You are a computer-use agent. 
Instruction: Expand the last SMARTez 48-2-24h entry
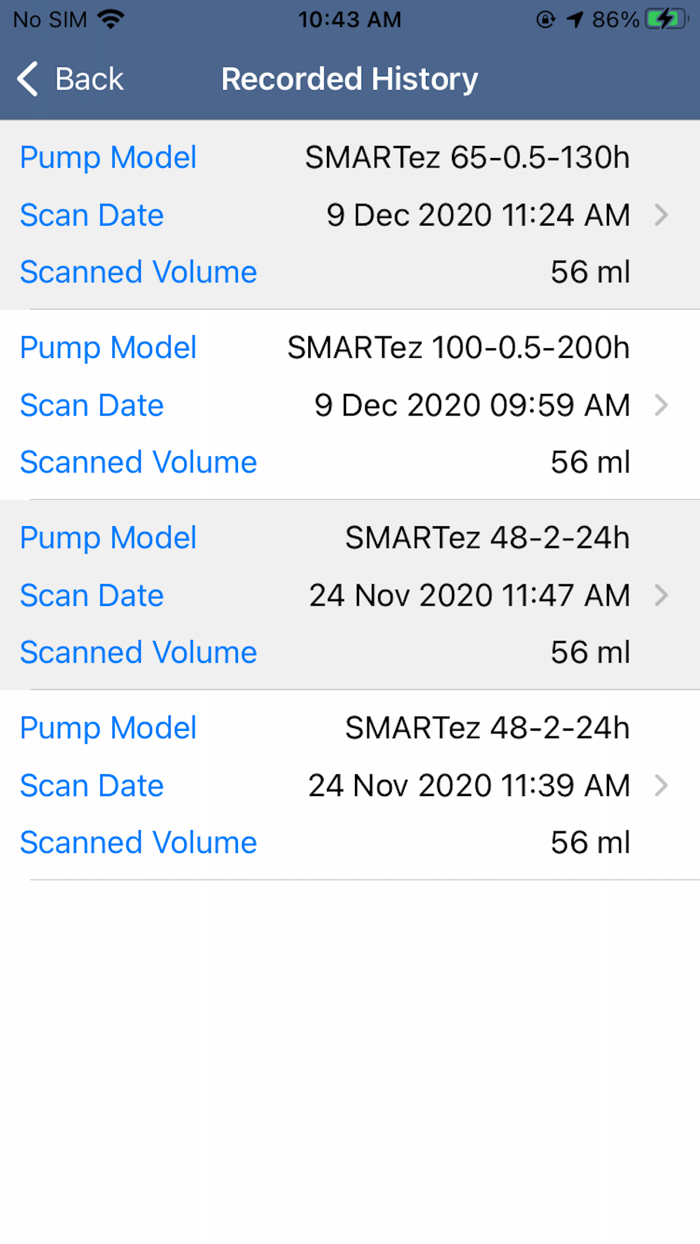662,785
